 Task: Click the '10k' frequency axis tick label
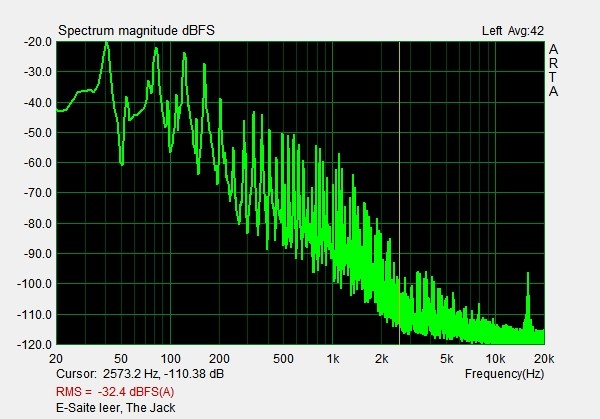tap(496, 359)
